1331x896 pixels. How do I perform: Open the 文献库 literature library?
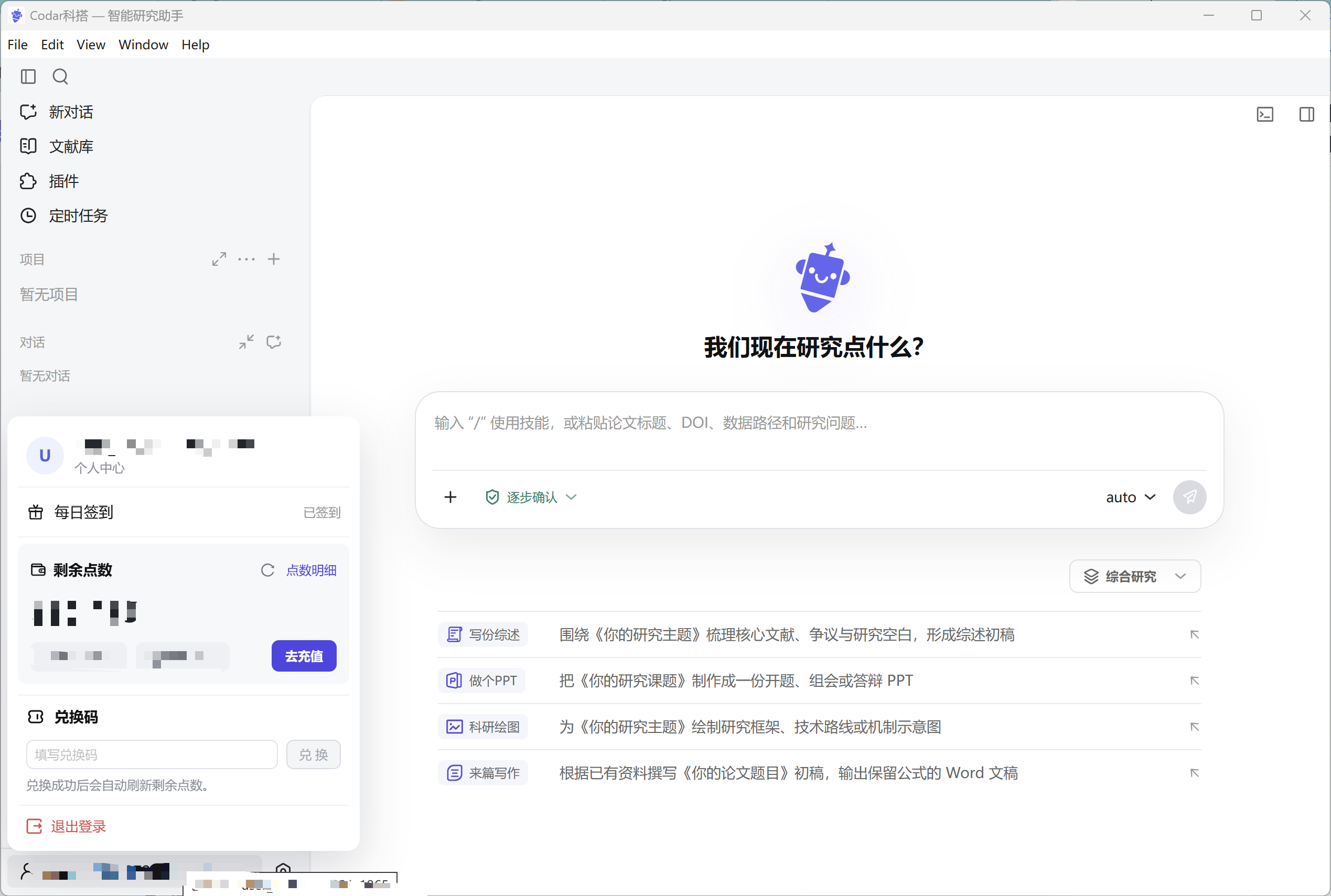[57, 147]
